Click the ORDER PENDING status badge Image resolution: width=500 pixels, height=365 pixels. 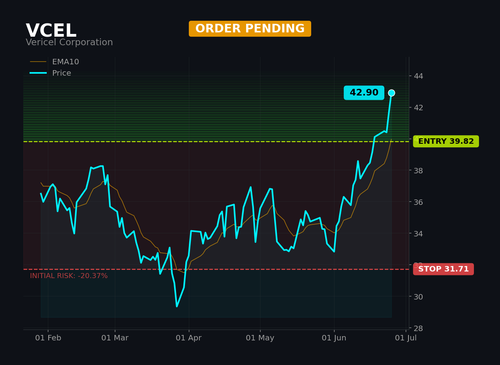click(x=250, y=29)
